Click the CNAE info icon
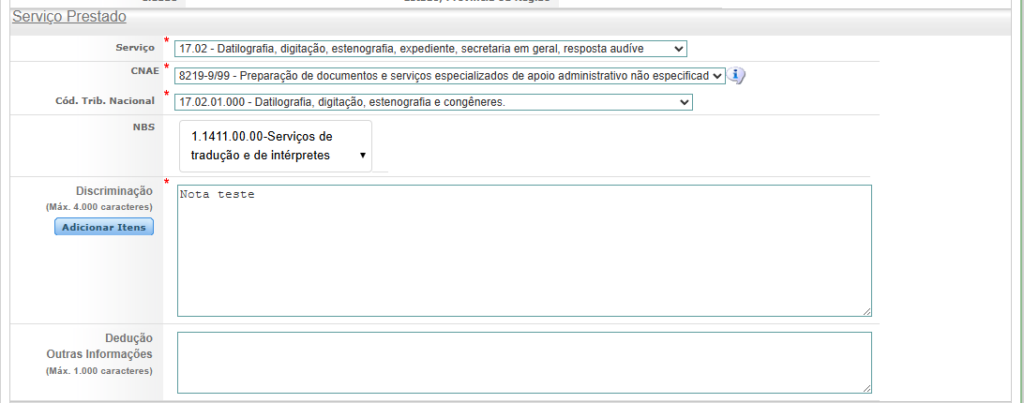Screen dimensions: 1024x403 [736, 75]
